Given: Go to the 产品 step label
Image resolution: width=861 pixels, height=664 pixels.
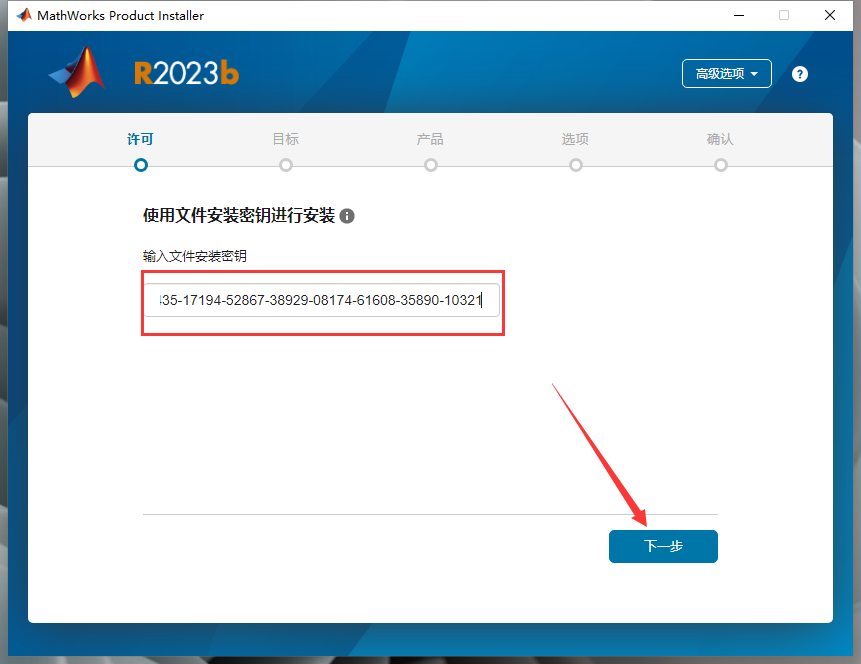Looking at the screenshot, I should pyautogui.click(x=431, y=140).
